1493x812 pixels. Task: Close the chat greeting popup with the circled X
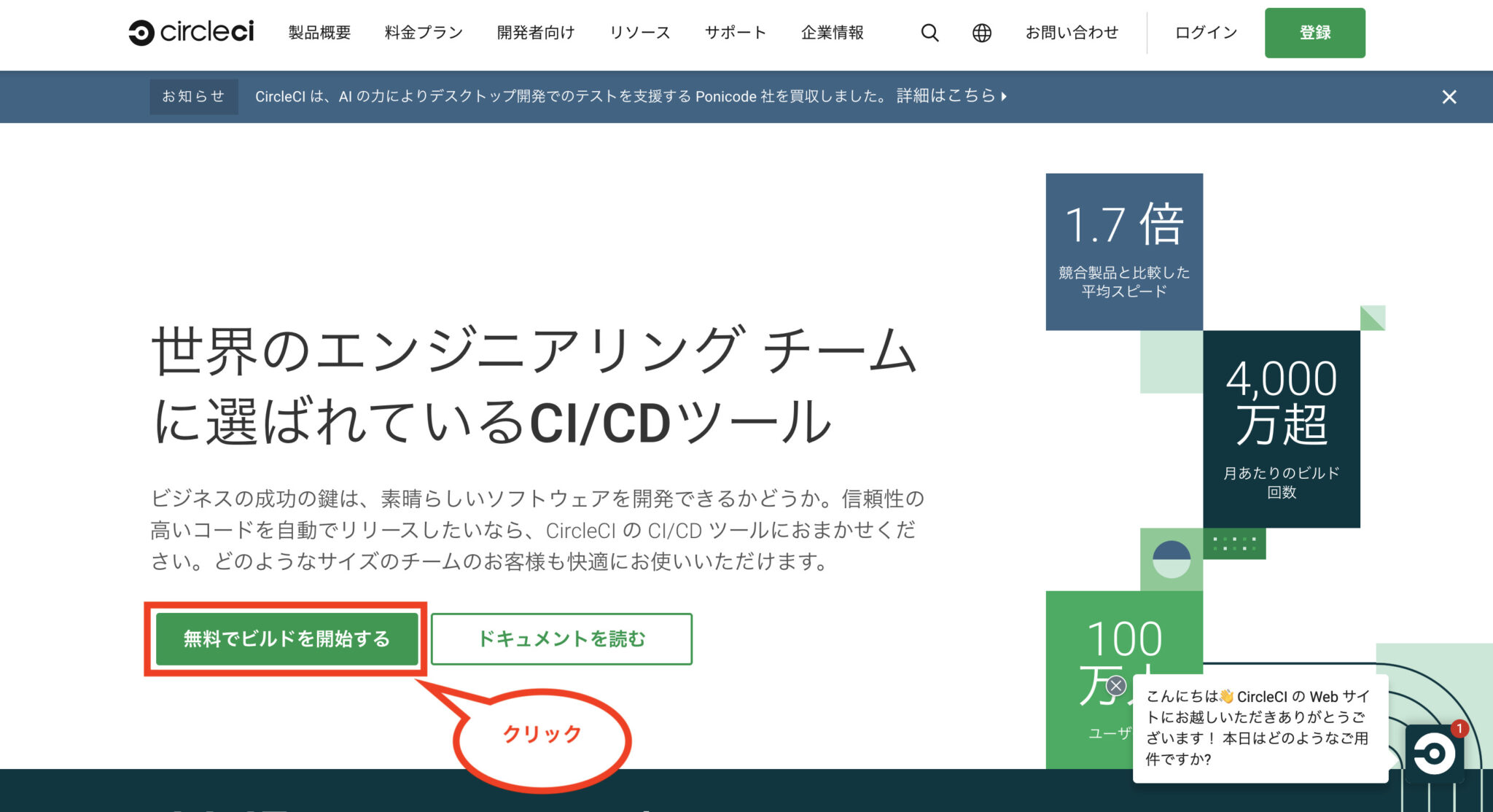[1116, 684]
